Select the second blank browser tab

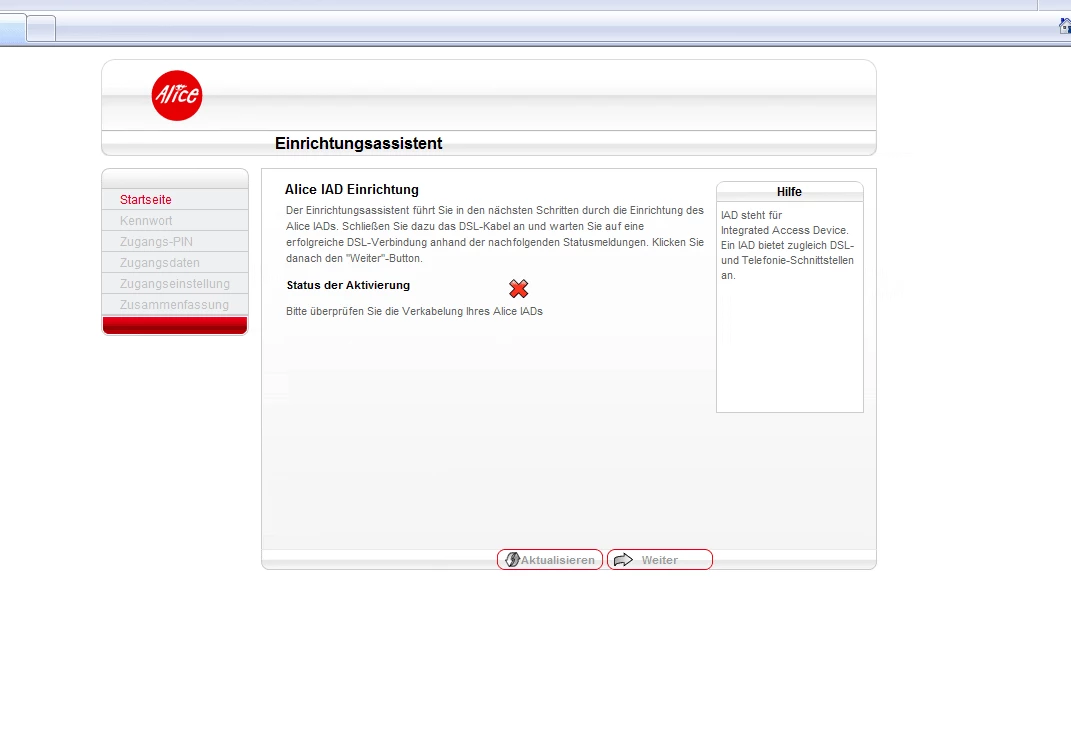coord(41,28)
